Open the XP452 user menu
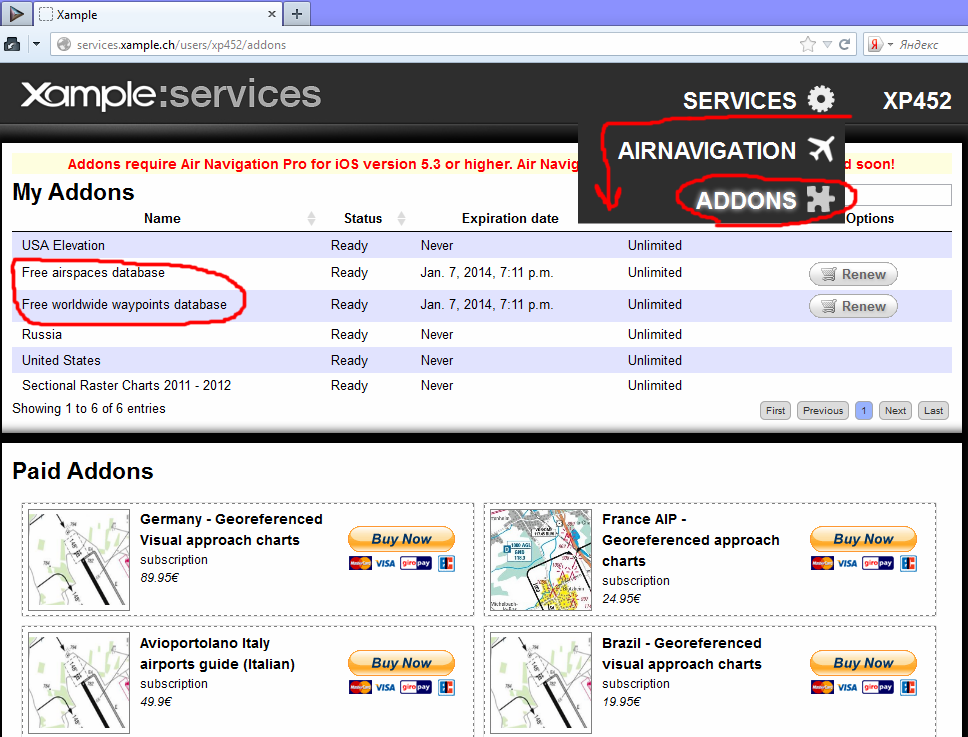 click(x=916, y=101)
